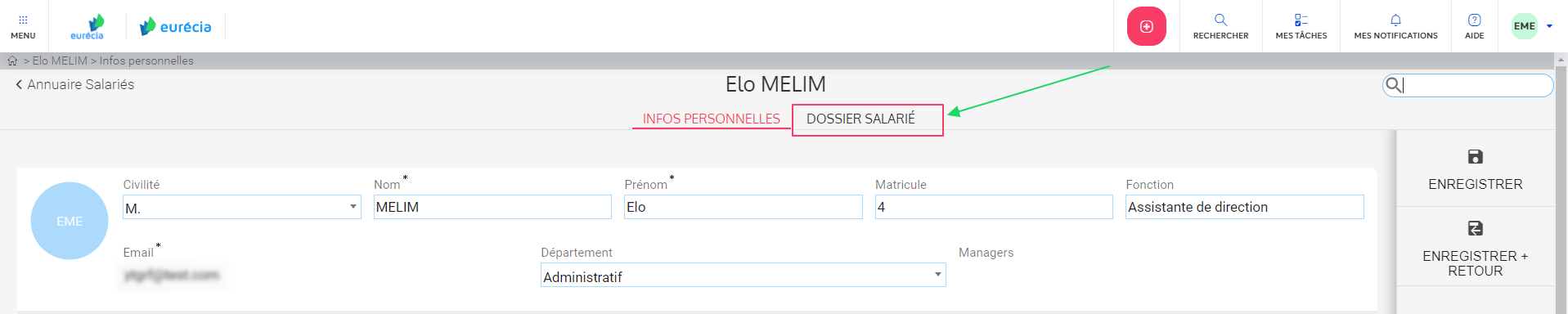Screen dimensions: 1568x314
Task: Click the Elo MELIM breadcrumb link
Action: point(60,61)
